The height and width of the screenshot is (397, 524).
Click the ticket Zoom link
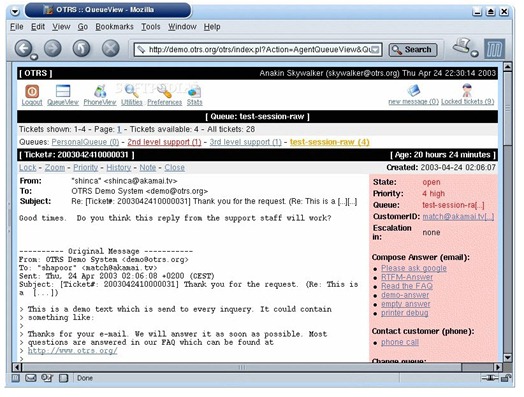coord(55,167)
